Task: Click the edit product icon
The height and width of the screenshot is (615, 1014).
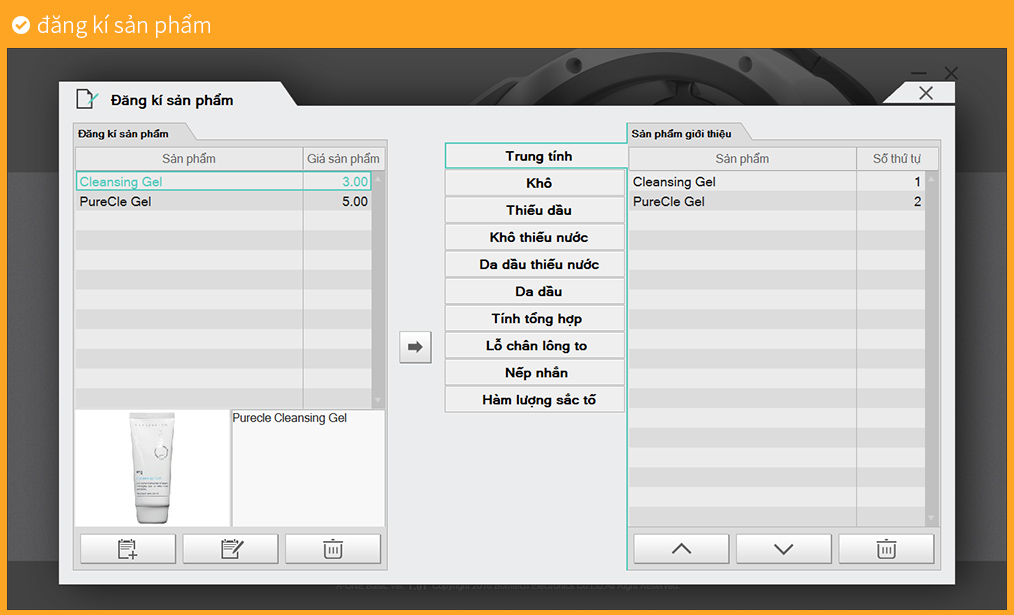Action: click(230, 548)
